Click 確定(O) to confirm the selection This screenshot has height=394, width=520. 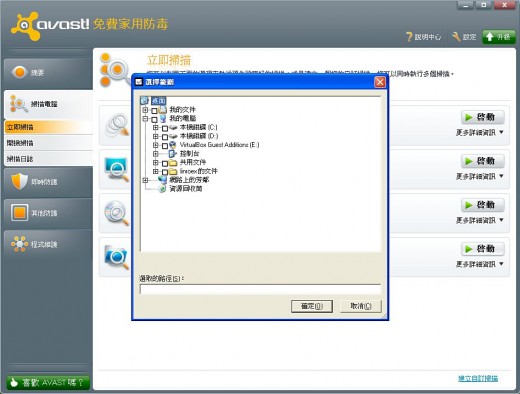(x=312, y=306)
